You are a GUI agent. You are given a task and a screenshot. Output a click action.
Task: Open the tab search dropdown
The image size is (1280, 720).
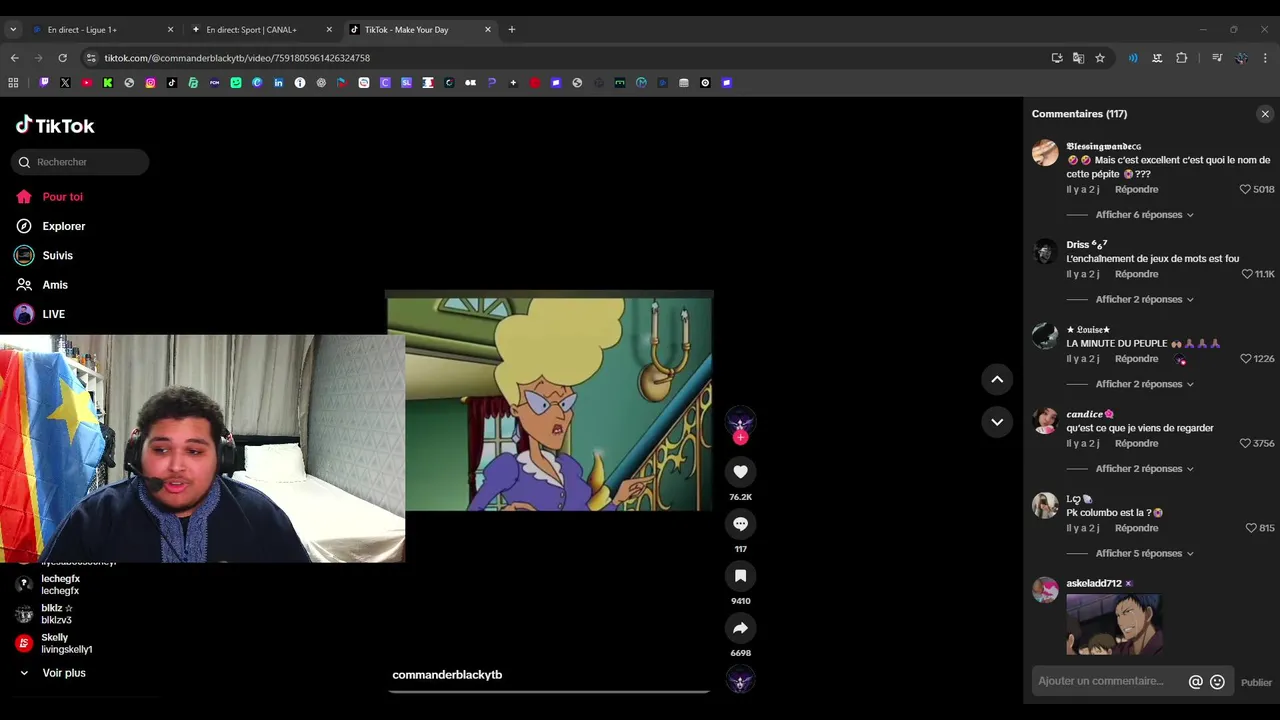click(13, 30)
